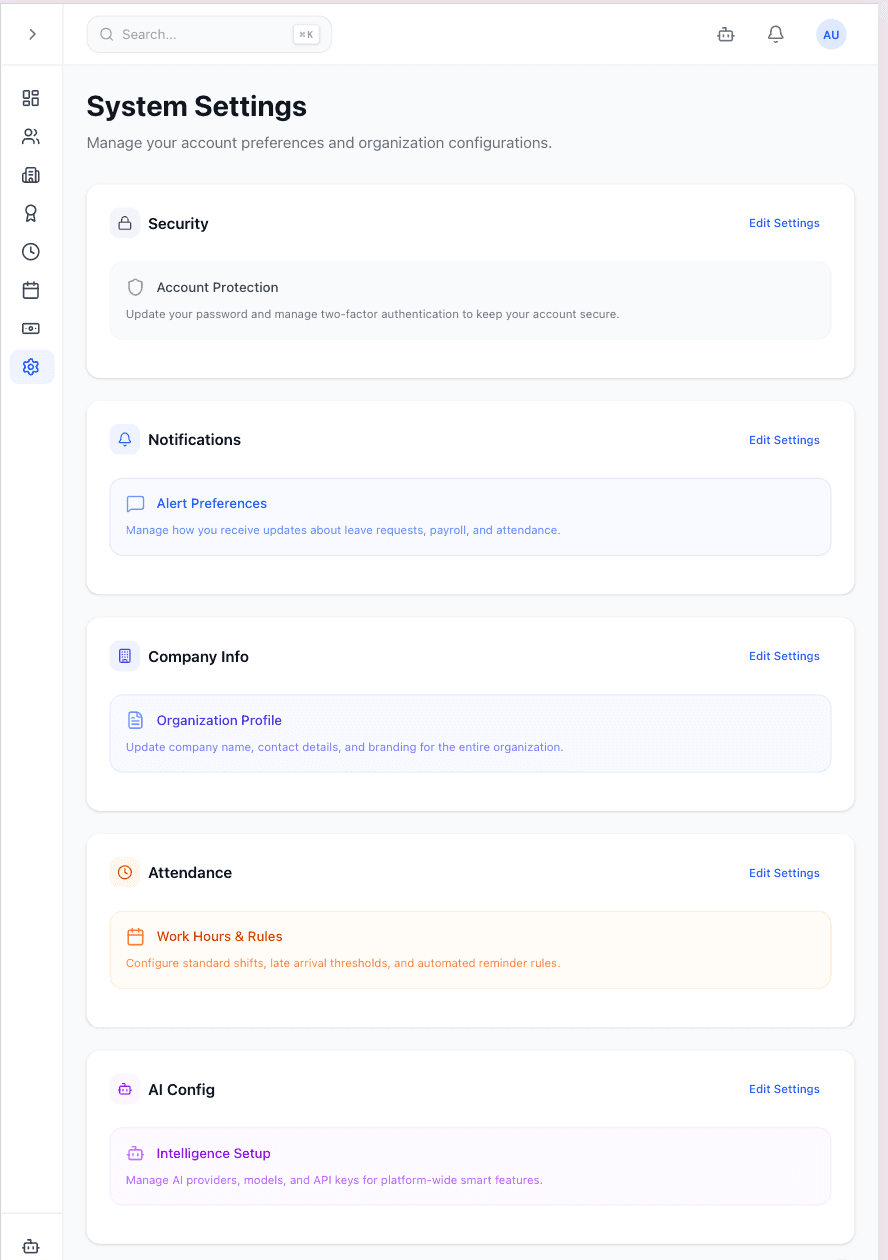The height and width of the screenshot is (1260, 888).
Task: Click Edit Settings for Notifications
Action: 784,440
